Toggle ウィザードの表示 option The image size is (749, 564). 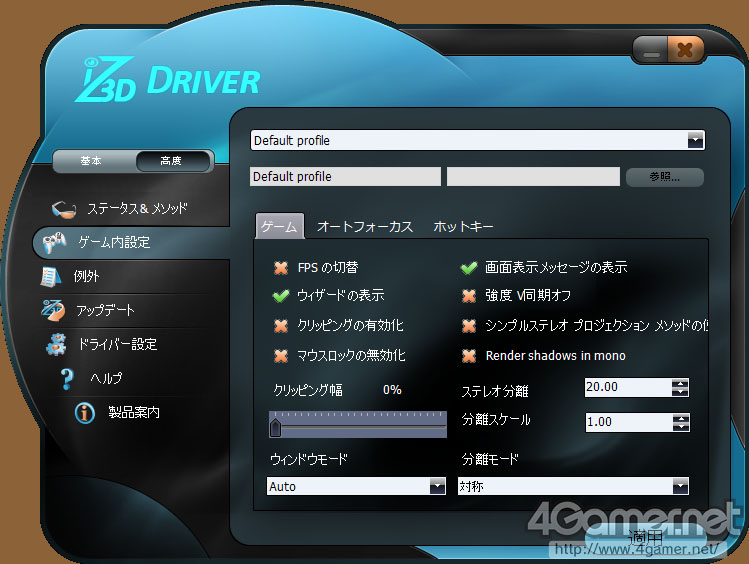coord(281,296)
